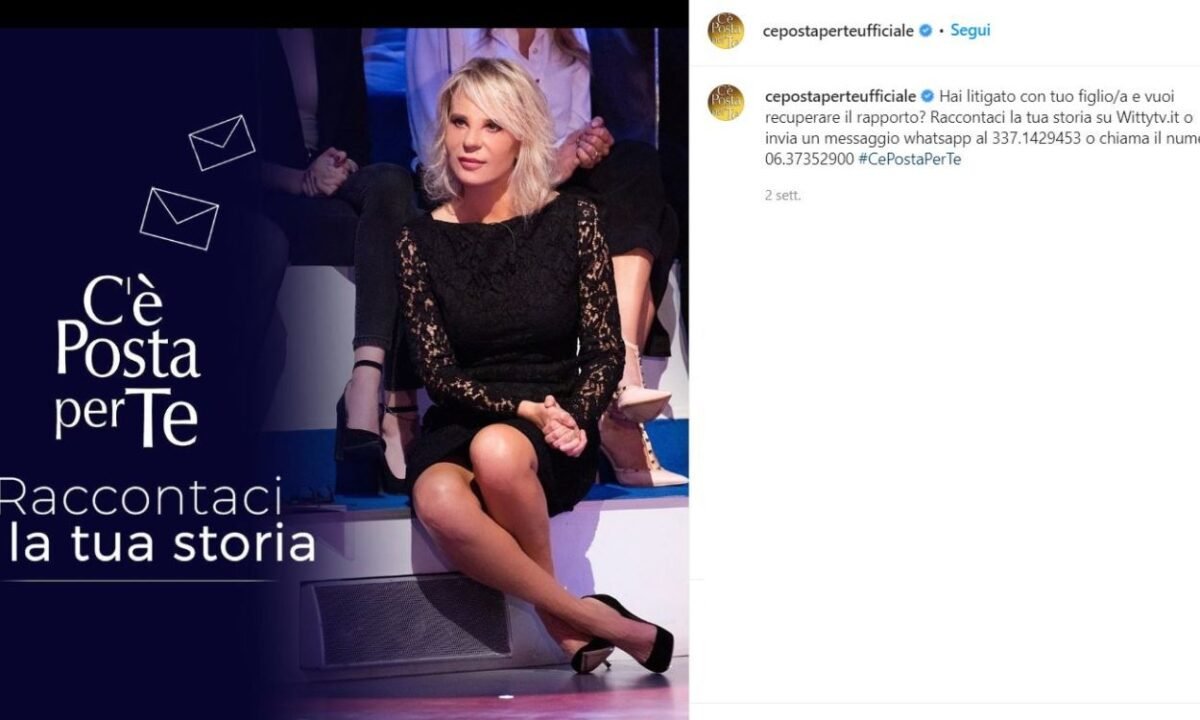The width and height of the screenshot is (1200, 720).
Task: Click the C'è Posta per Te logo
Action: coord(128,360)
